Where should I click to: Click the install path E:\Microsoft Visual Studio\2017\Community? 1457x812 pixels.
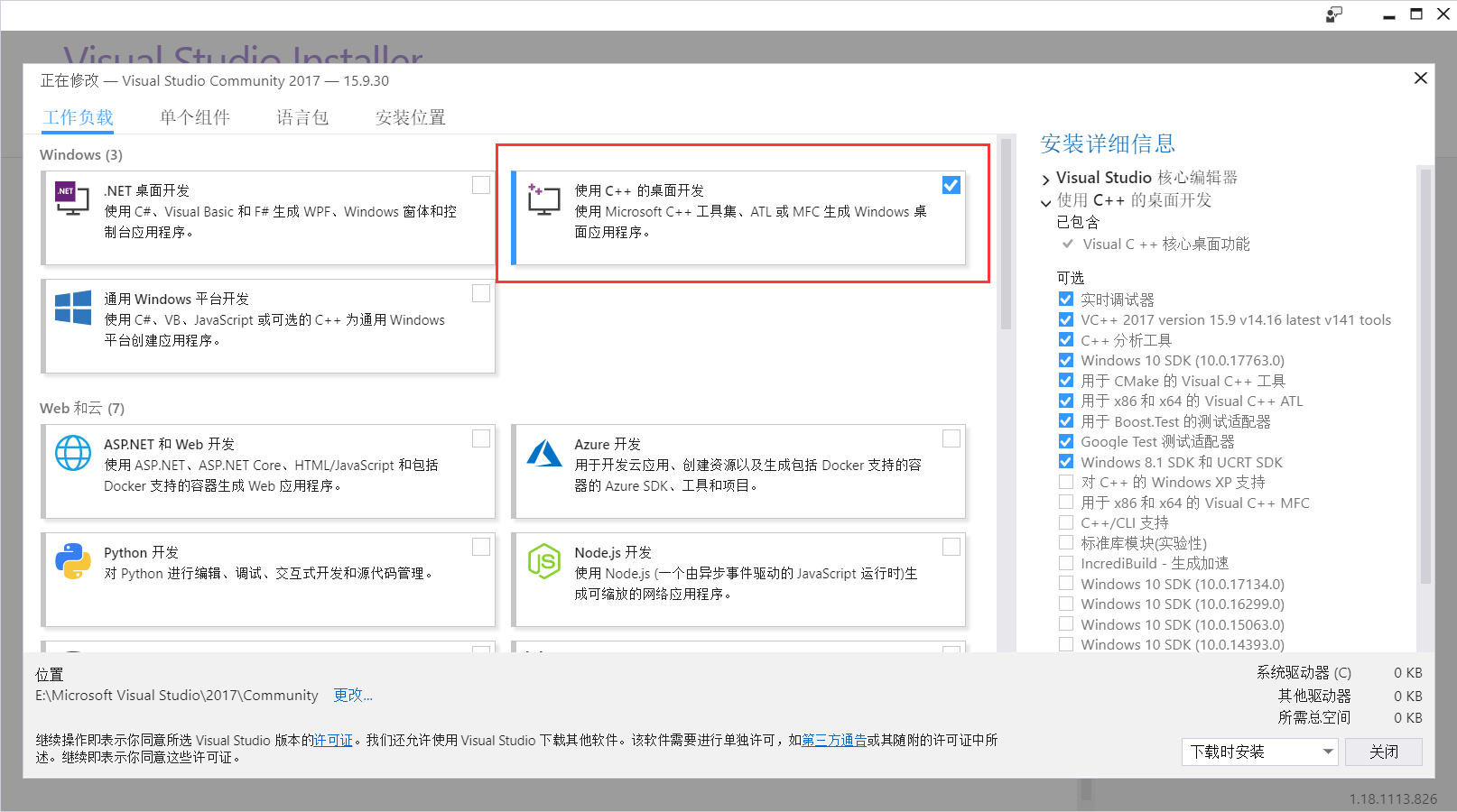click(177, 695)
